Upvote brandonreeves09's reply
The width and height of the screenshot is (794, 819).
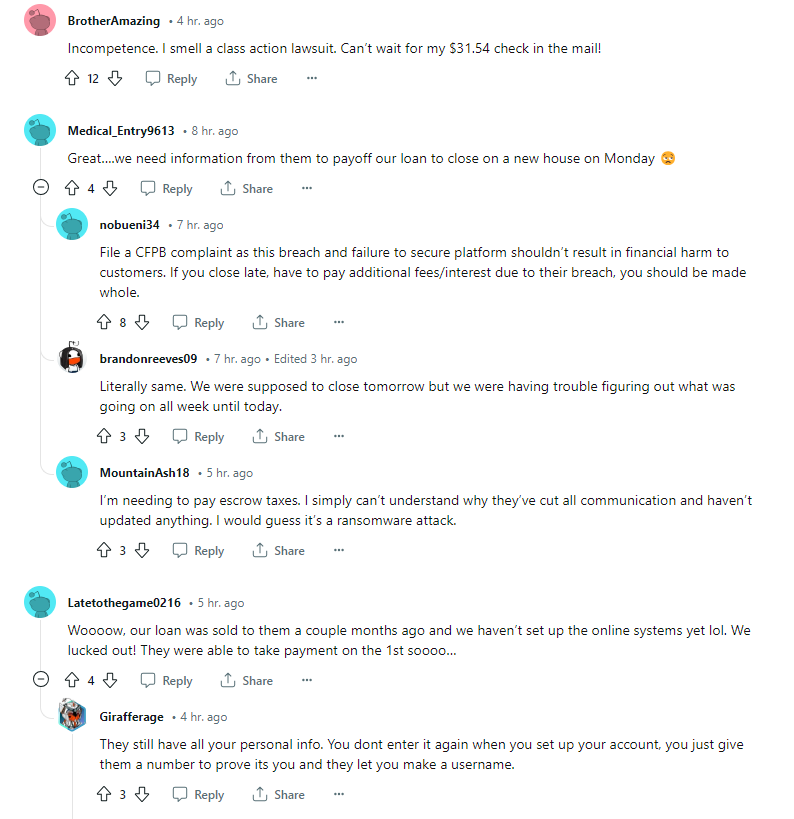[103, 436]
